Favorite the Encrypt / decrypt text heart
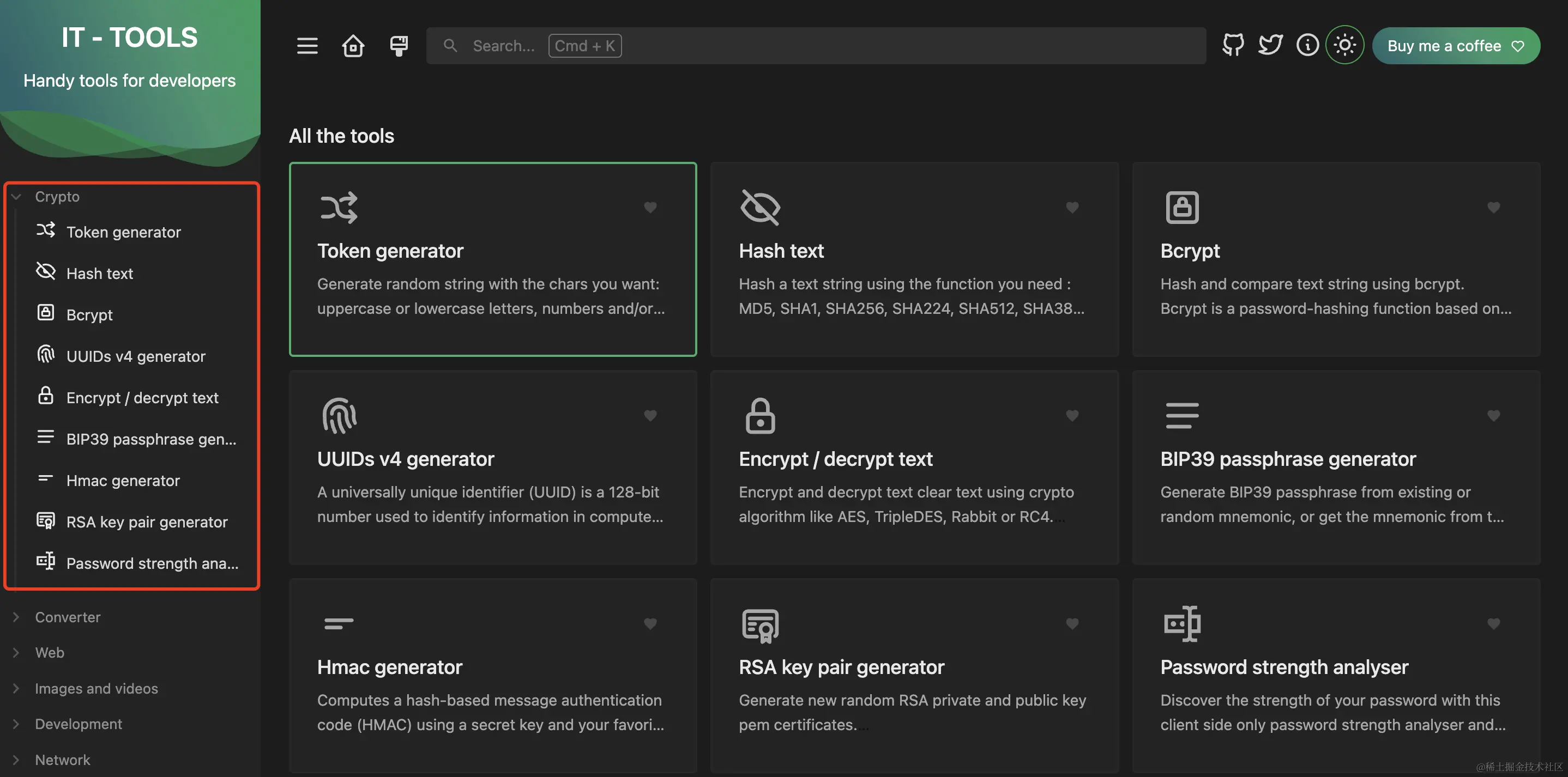Screen dimensions: 1568x777 (1072, 416)
